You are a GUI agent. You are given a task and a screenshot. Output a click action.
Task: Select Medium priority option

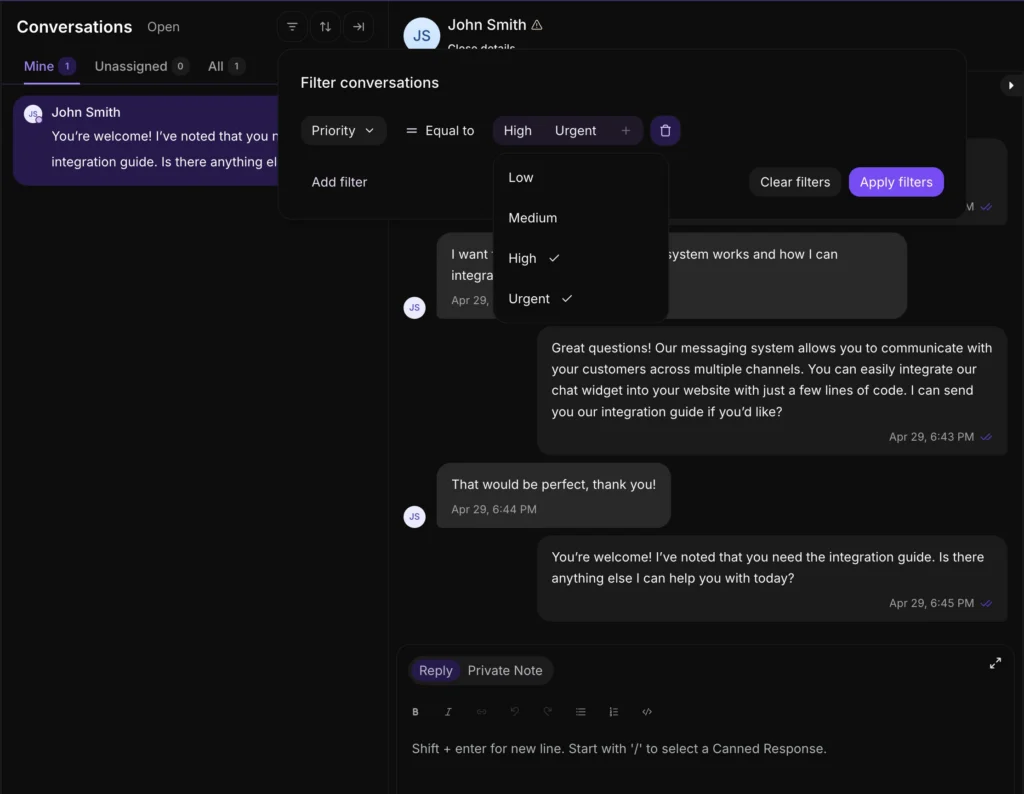point(581,218)
